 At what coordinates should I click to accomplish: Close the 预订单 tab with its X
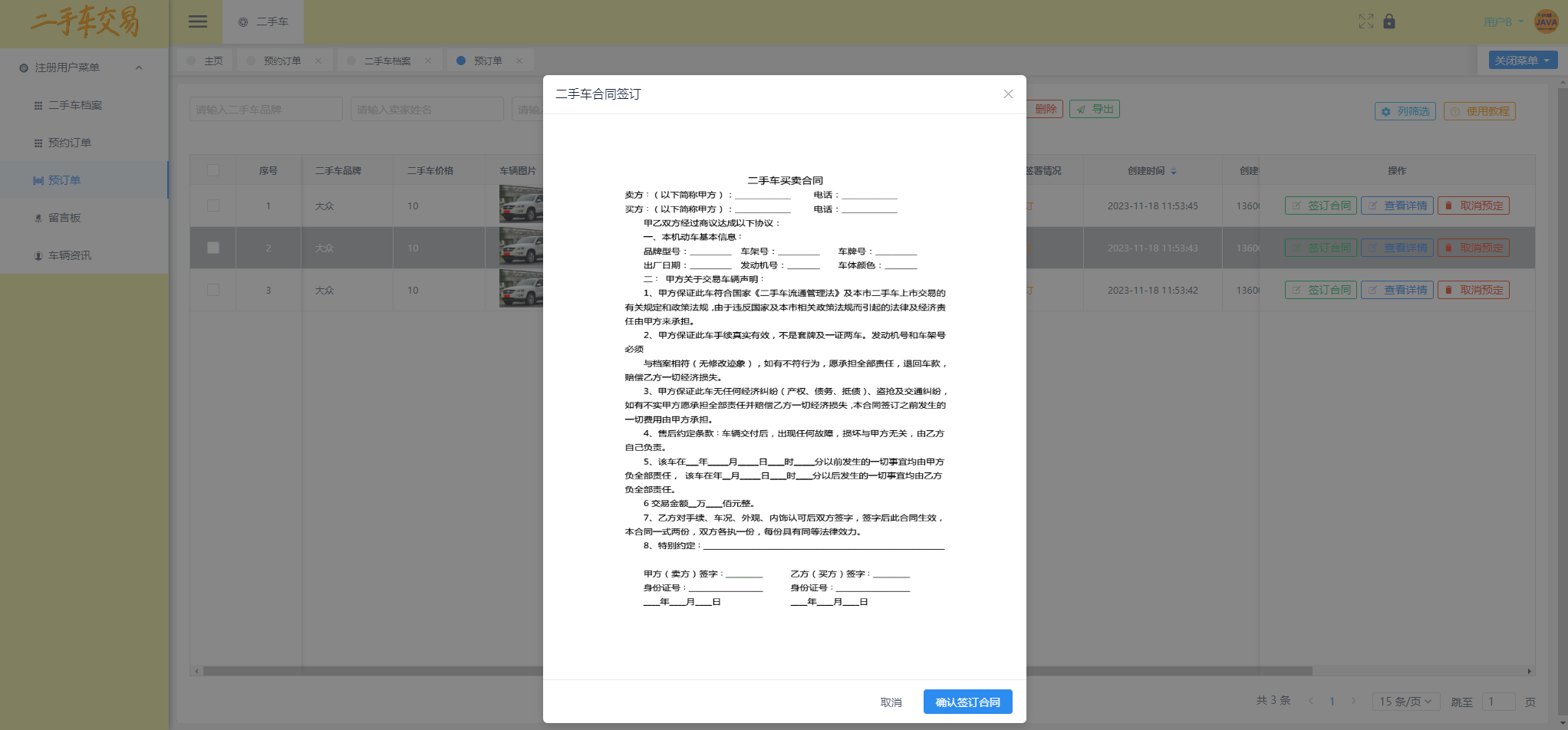[519, 61]
